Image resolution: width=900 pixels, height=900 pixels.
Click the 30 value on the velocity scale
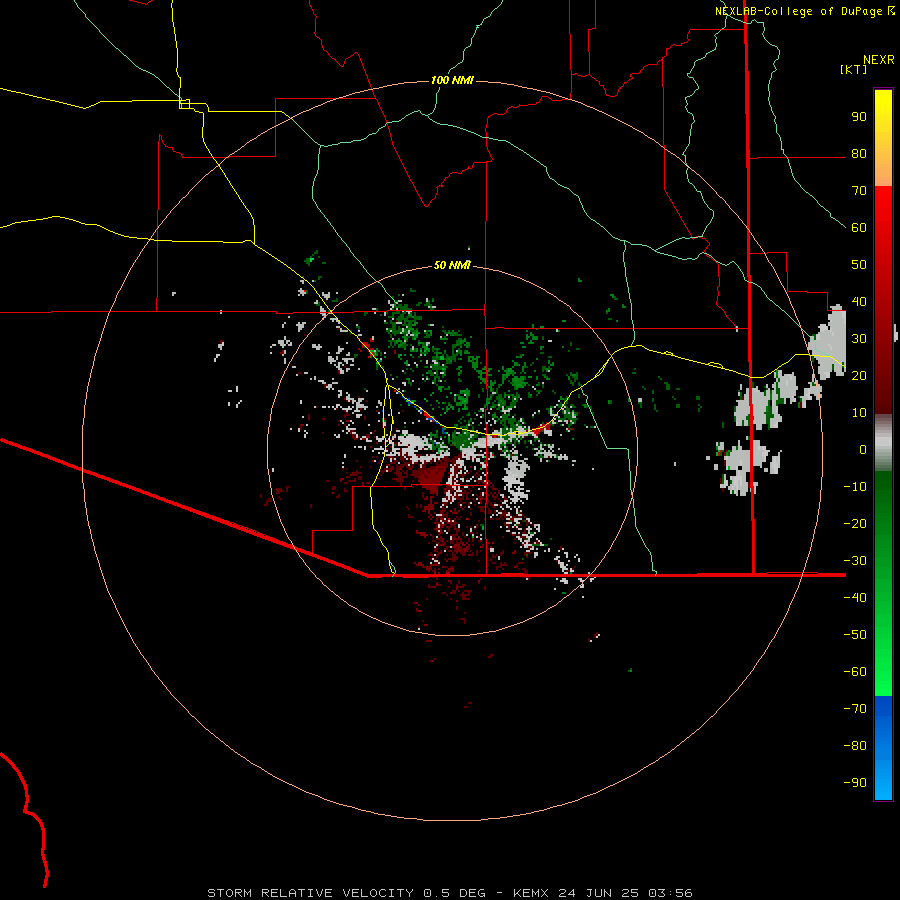point(859,339)
